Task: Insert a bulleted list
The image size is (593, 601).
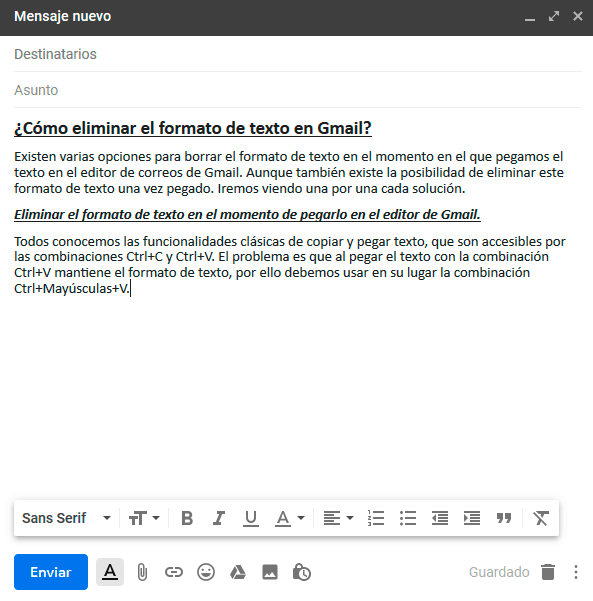Action: click(408, 518)
